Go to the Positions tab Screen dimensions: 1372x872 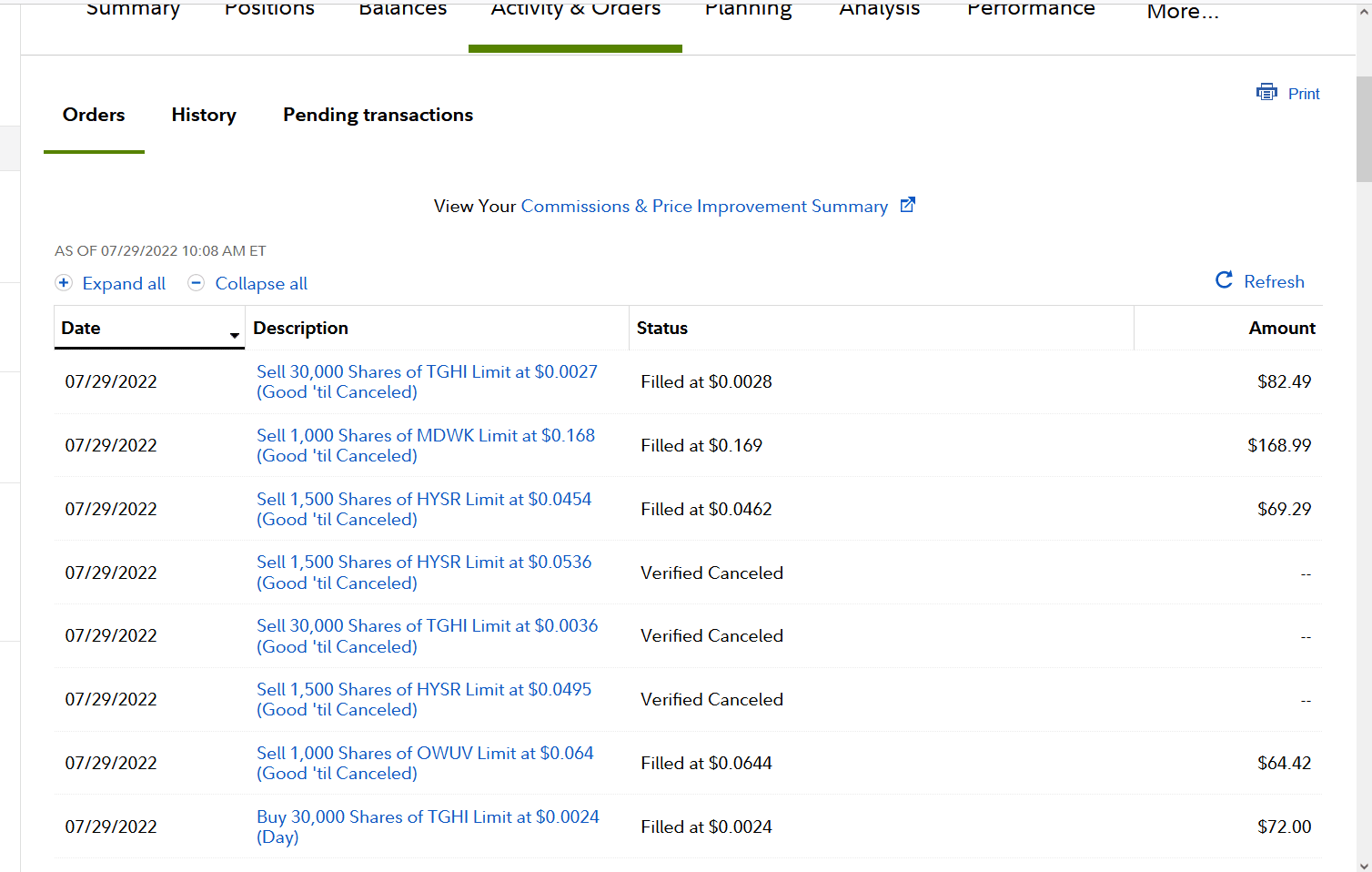coord(269,10)
